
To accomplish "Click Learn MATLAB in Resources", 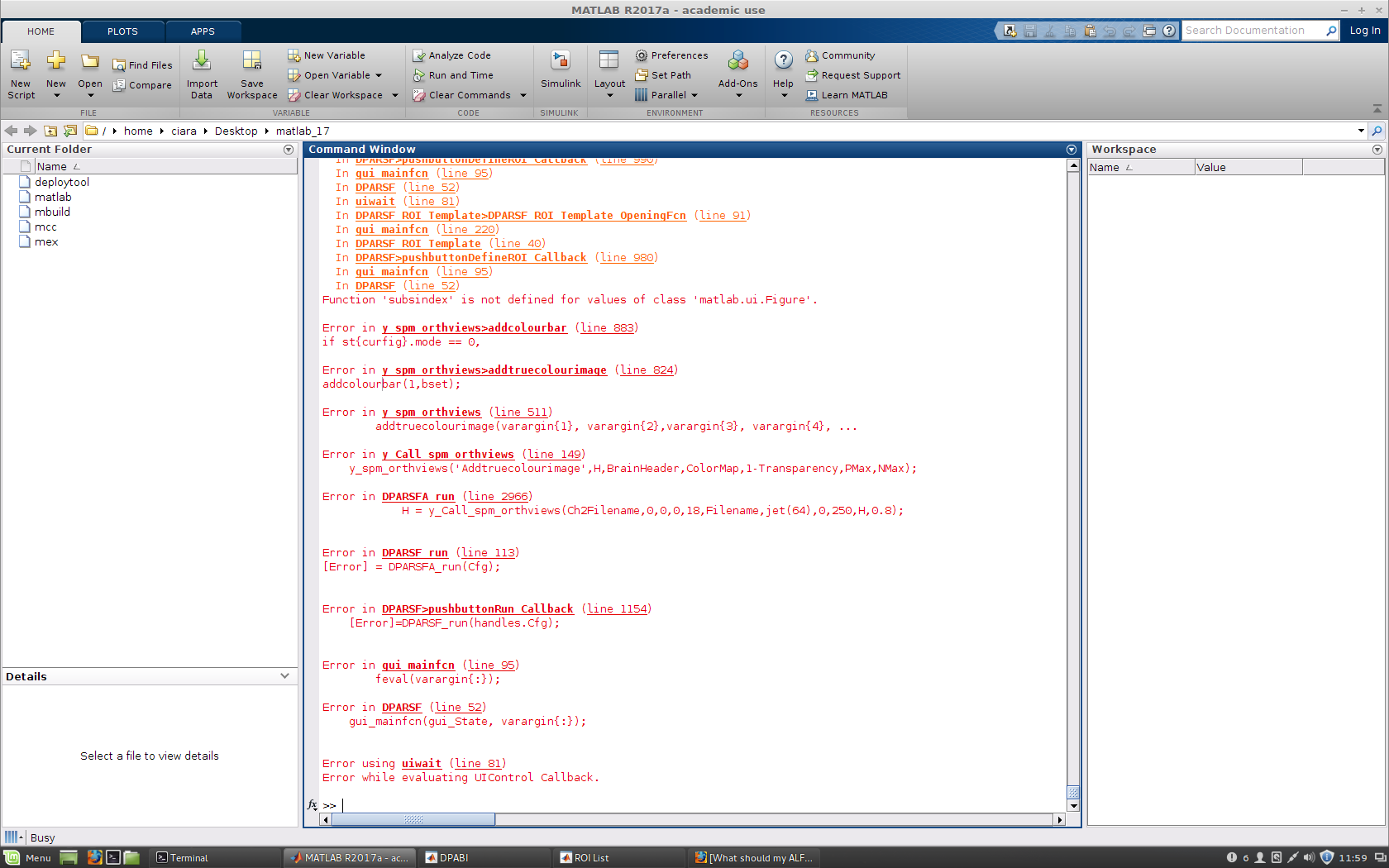I will [847, 95].
